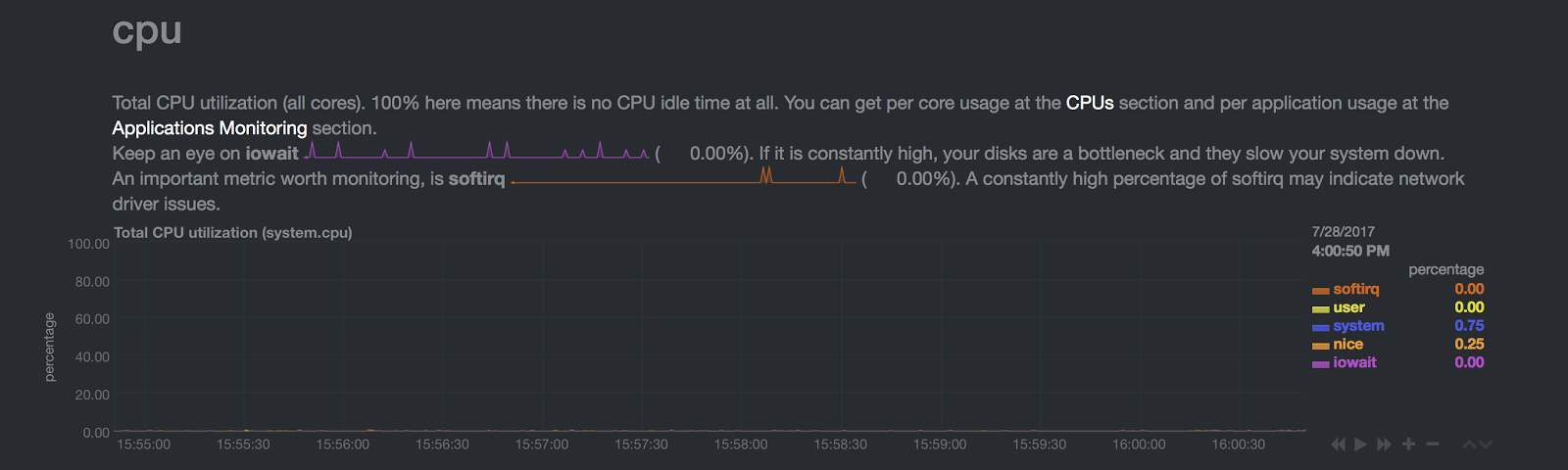The image size is (1568, 470).
Task: Zoom out the chart with minus icon
Action: [1432, 445]
